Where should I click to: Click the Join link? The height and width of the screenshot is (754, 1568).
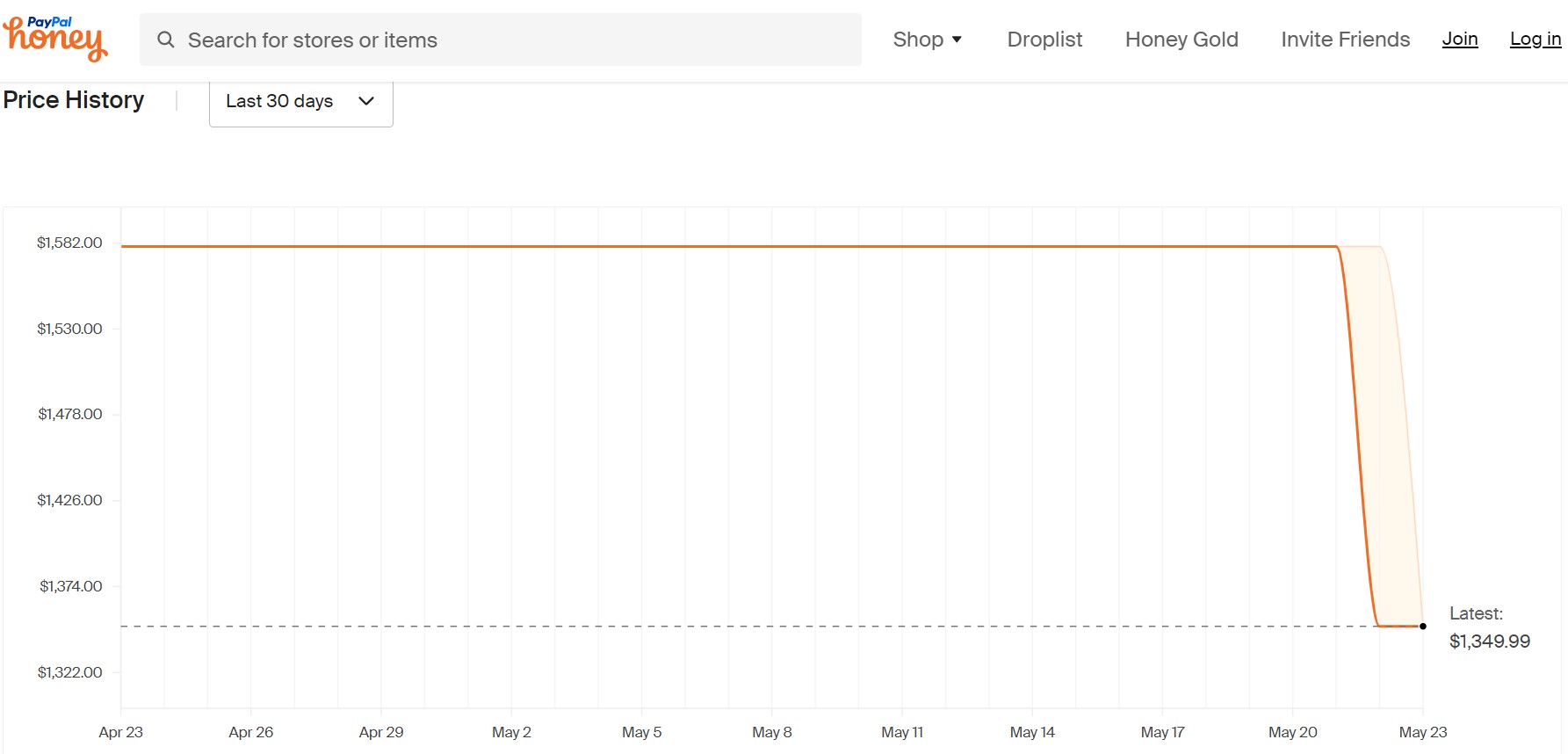(1460, 39)
